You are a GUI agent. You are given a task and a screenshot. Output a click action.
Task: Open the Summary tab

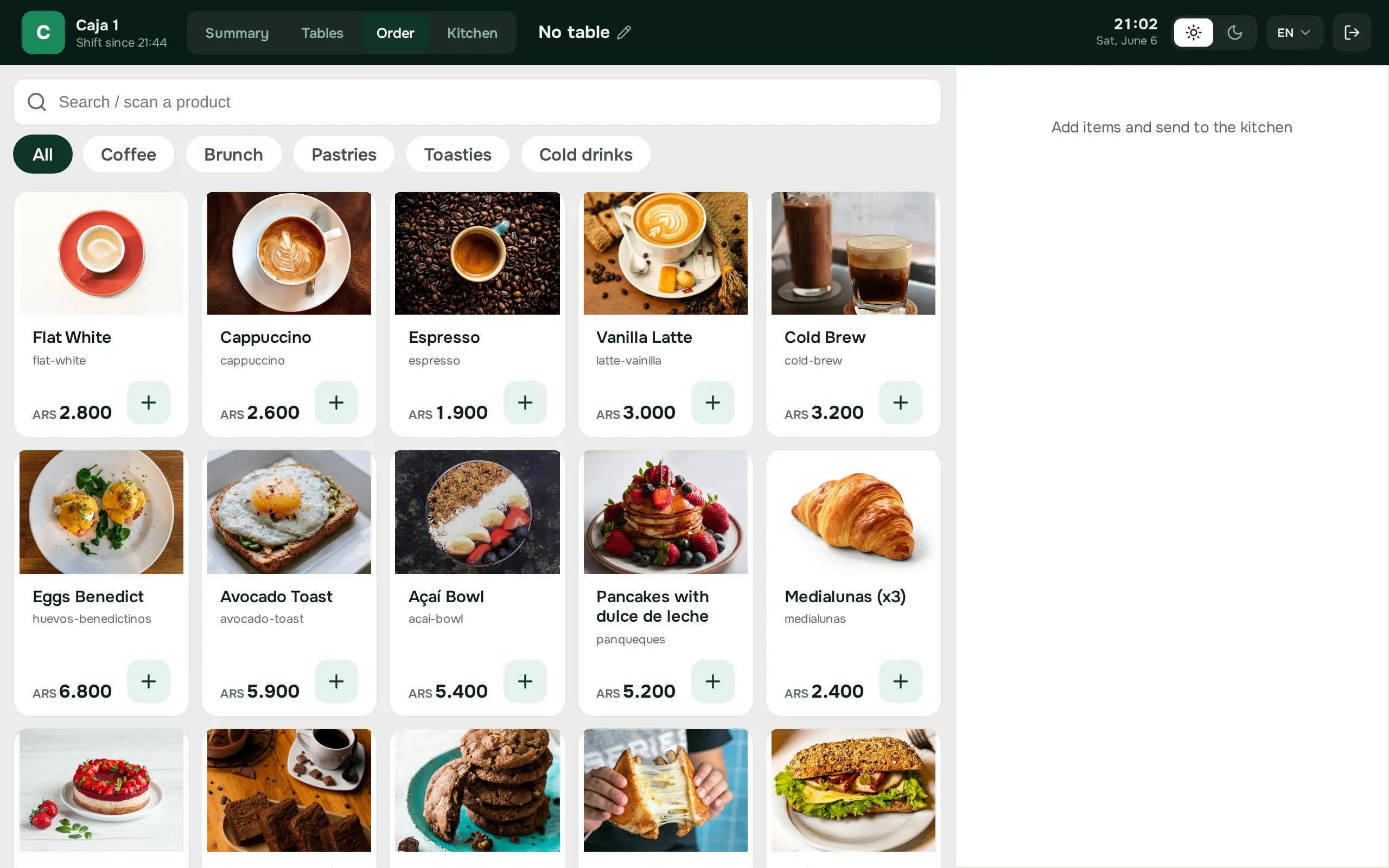pos(237,33)
